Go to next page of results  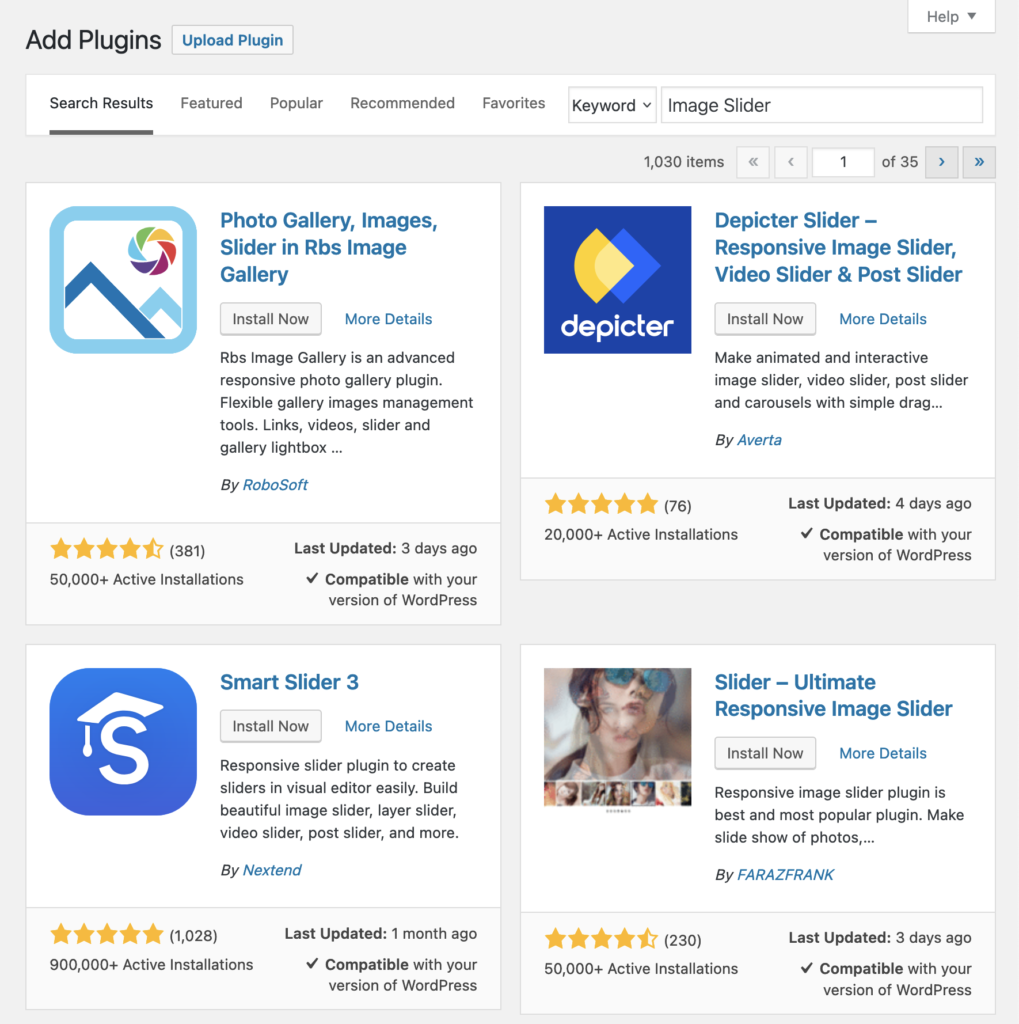[941, 162]
